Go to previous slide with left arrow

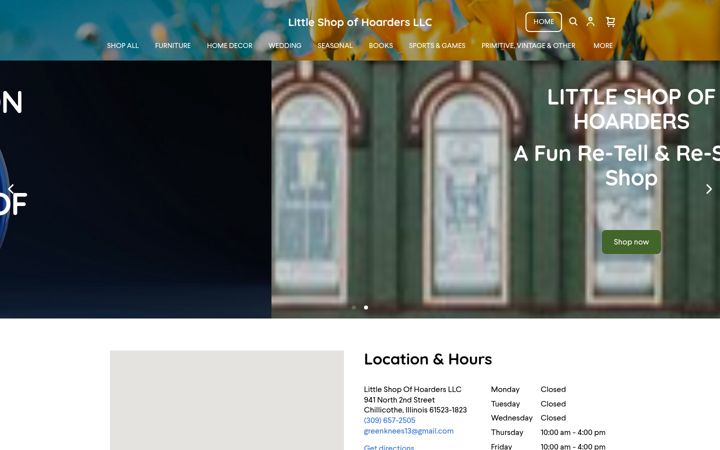pyautogui.click(x=11, y=189)
